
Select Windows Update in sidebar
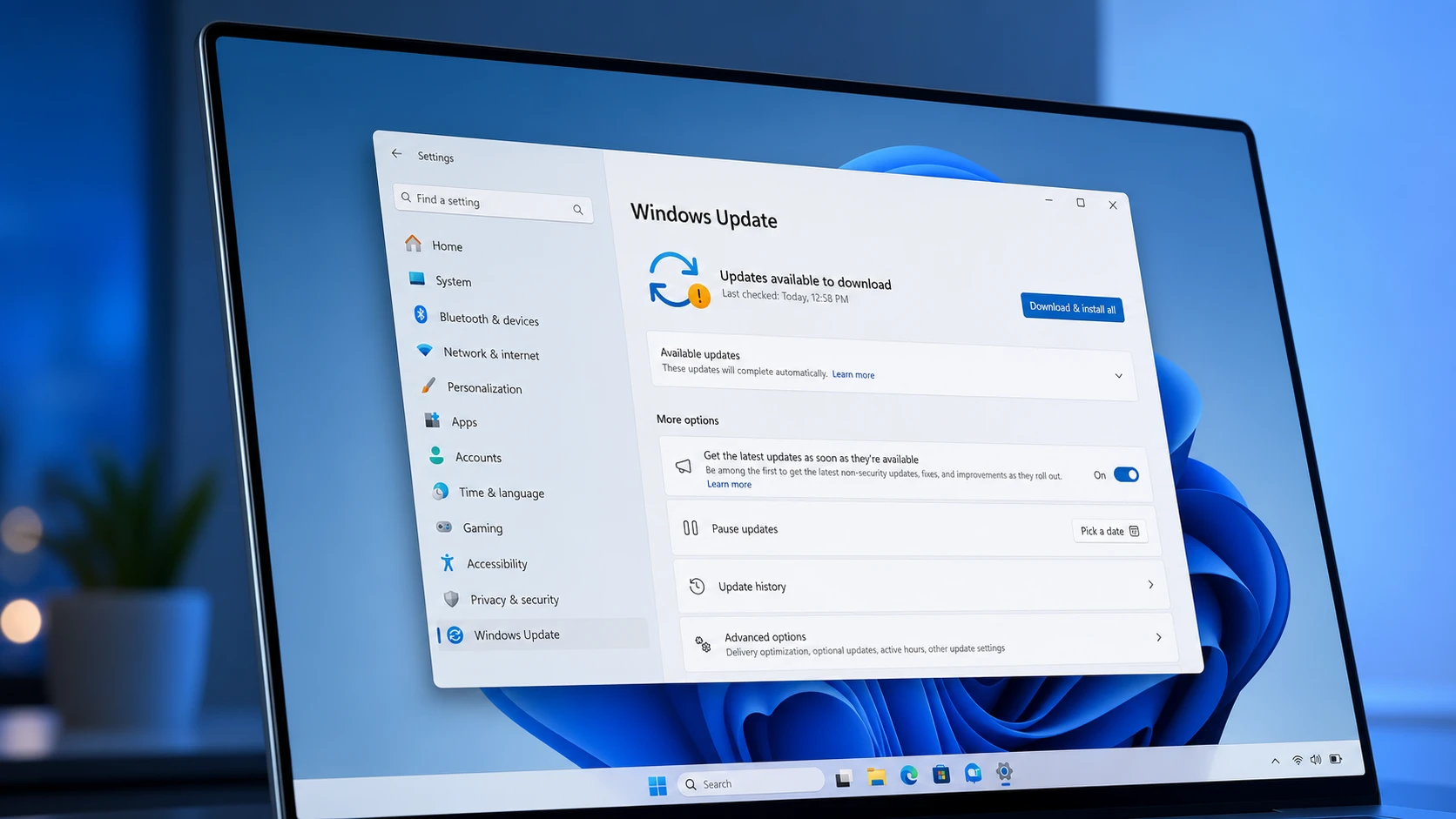coord(543,634)
